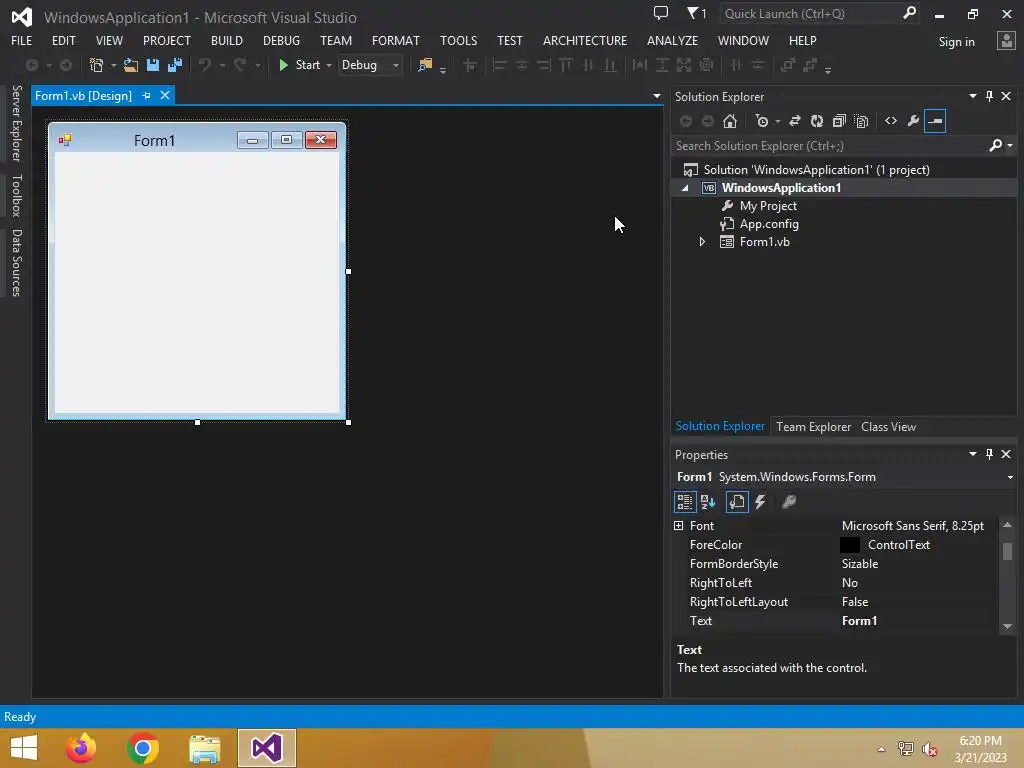
Task: Toggle pin on Form1.vb [Design] tab
Action: 146,96
